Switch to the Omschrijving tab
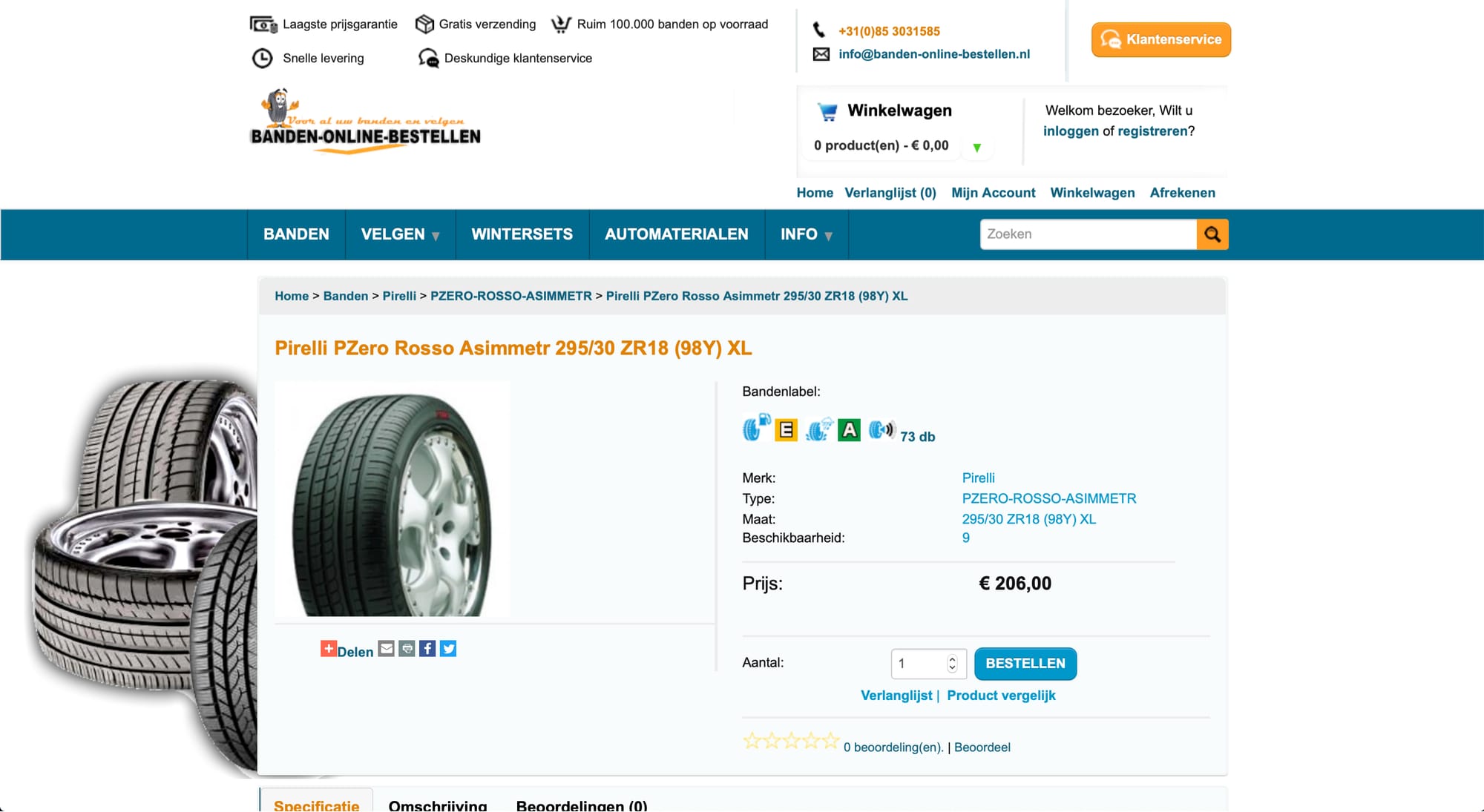The width and height of the screenshot is (1484, 812). coord(438,805)
